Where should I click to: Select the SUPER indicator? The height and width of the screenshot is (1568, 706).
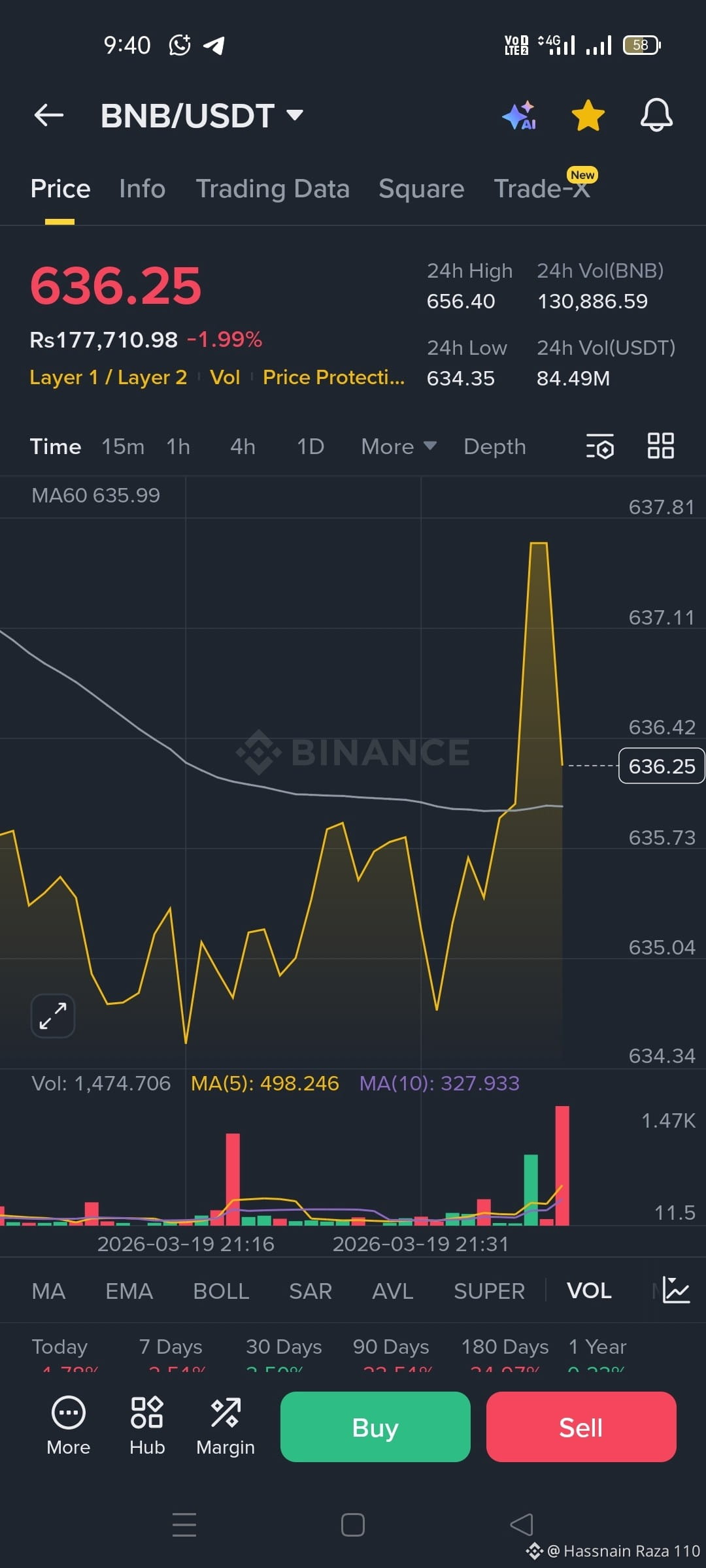489,1291
